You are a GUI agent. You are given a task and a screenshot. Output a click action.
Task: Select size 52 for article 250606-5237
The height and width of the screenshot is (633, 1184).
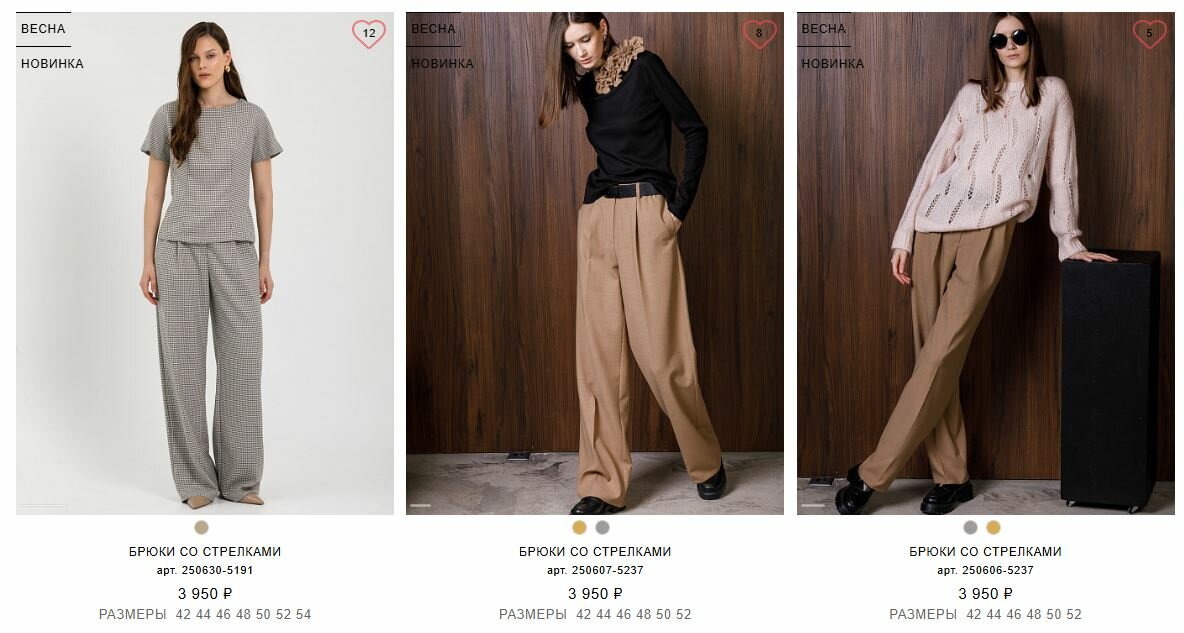coord(1074,614)
